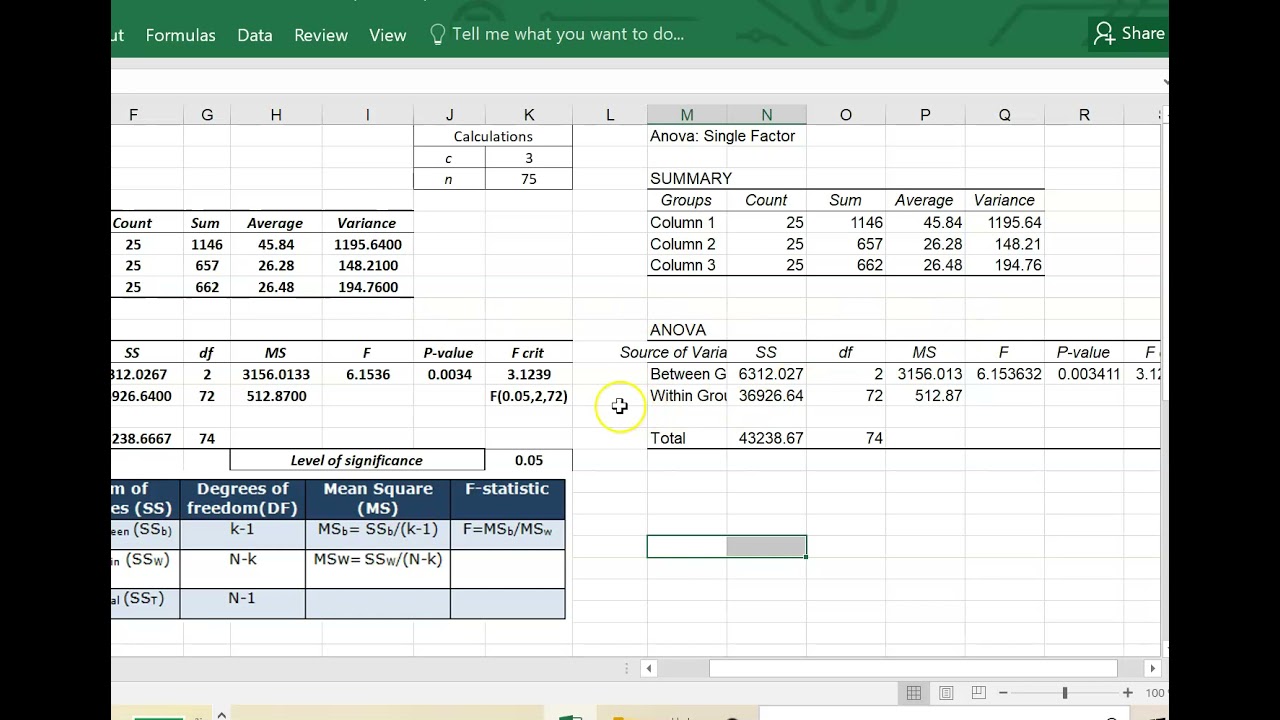Click the horizontal scrollbar left arrow
1280x720 pixels.
pos(649,668)
